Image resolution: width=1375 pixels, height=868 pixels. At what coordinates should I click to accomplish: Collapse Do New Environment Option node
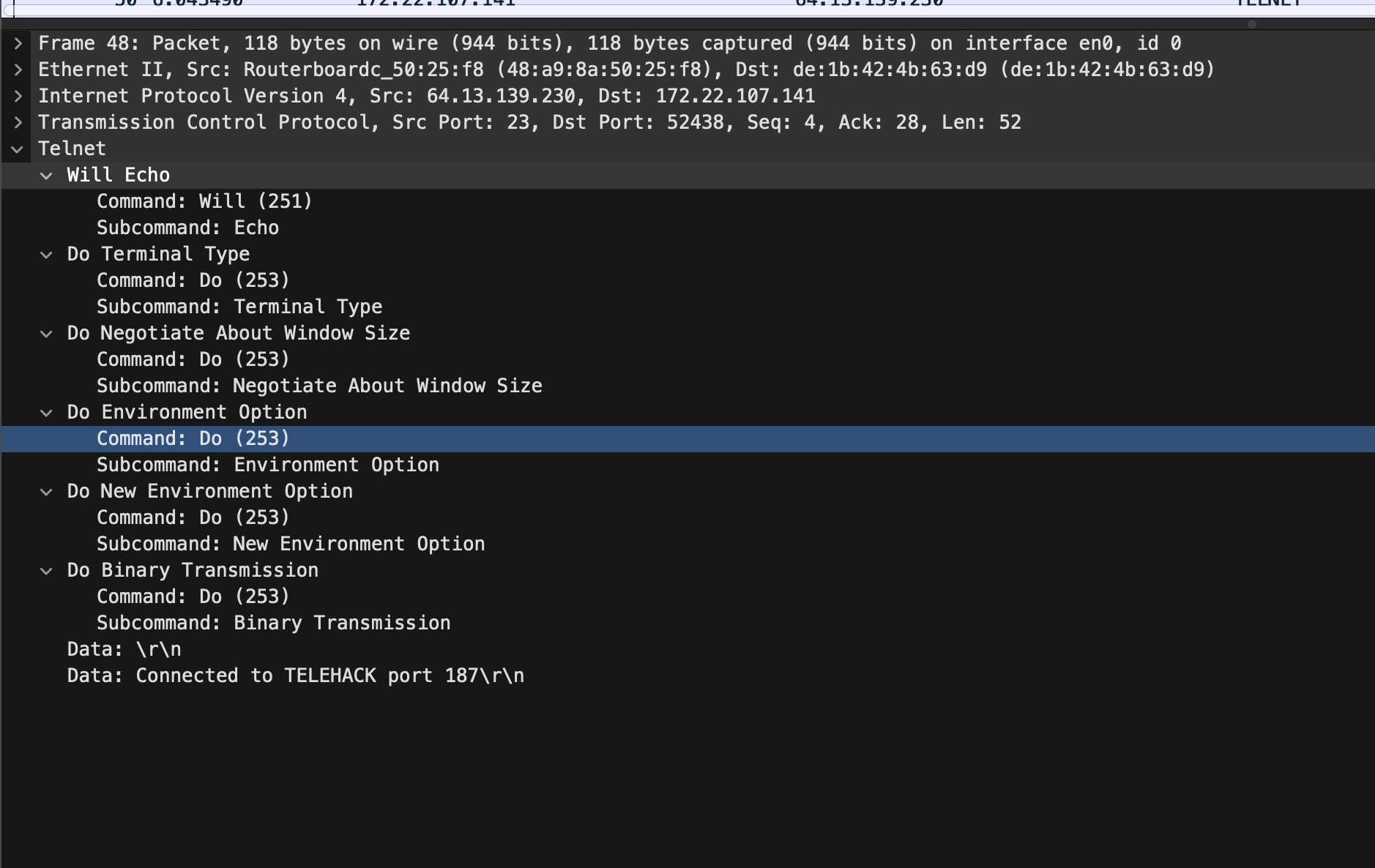point(46,492)
